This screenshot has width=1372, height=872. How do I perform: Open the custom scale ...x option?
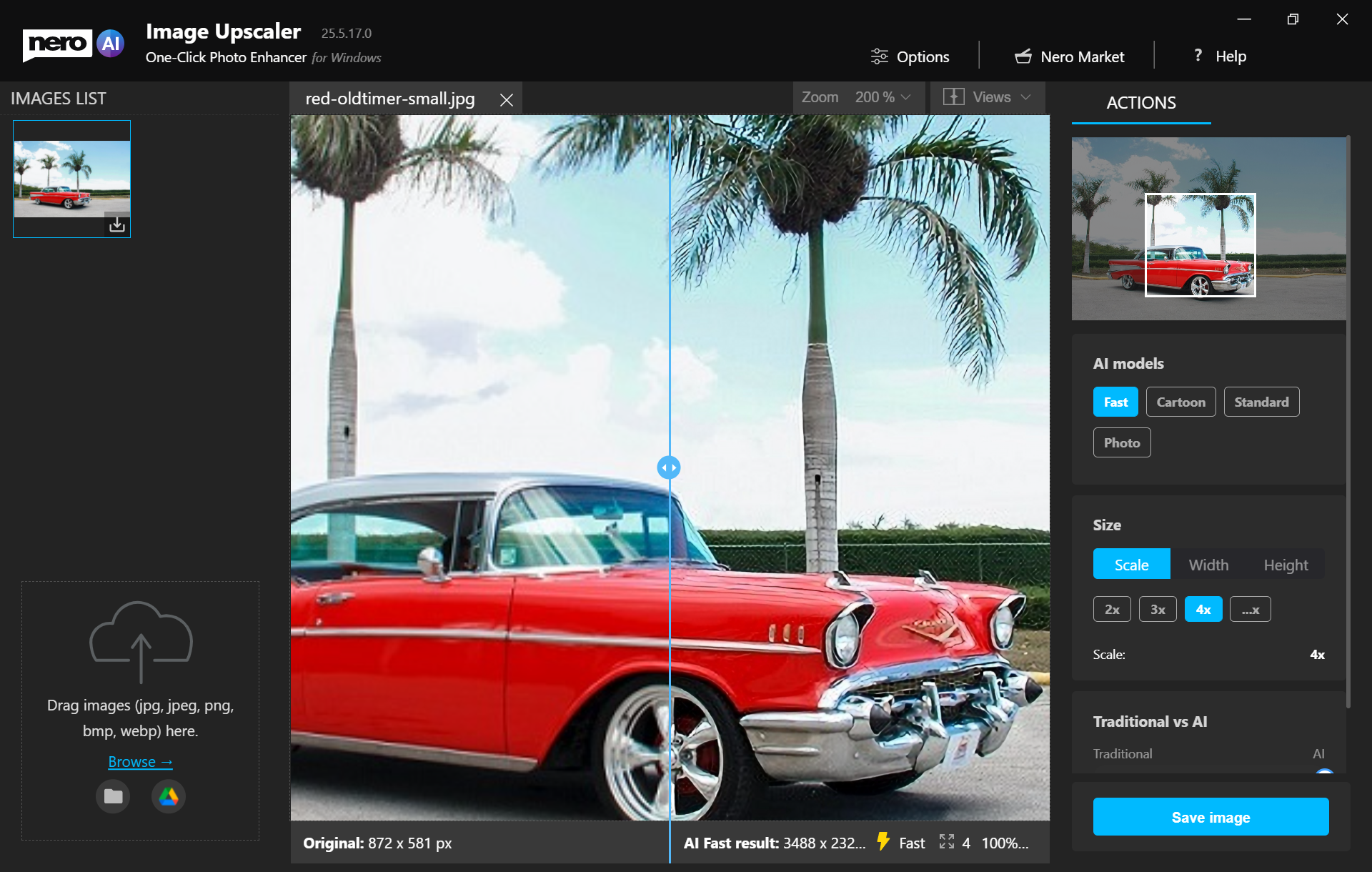coord(1250,608)
